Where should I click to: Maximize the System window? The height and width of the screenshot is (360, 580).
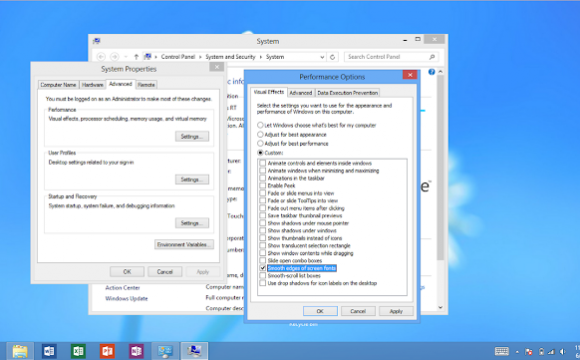418,39
